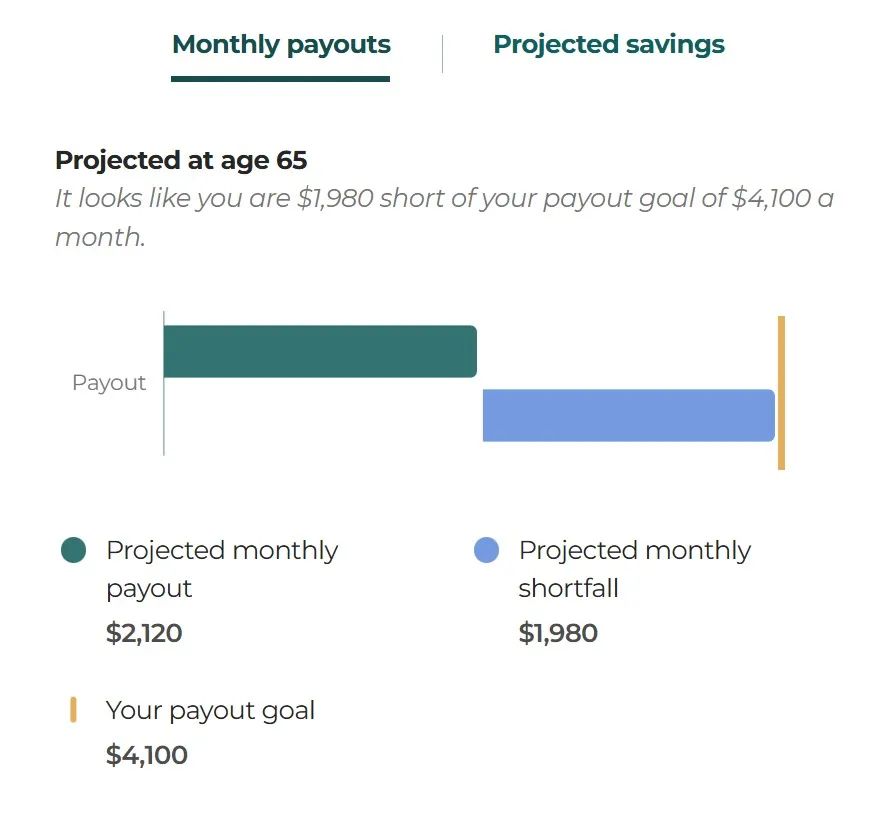Click the gold payout goal legend marker

73,710
